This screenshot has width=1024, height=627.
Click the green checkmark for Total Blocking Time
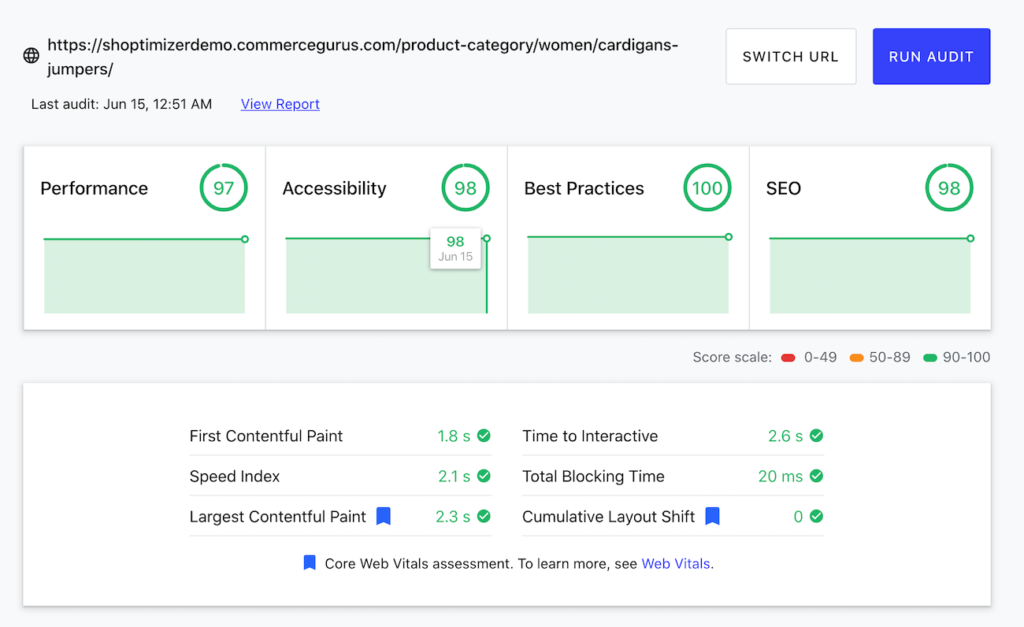(x=815, y=476)
